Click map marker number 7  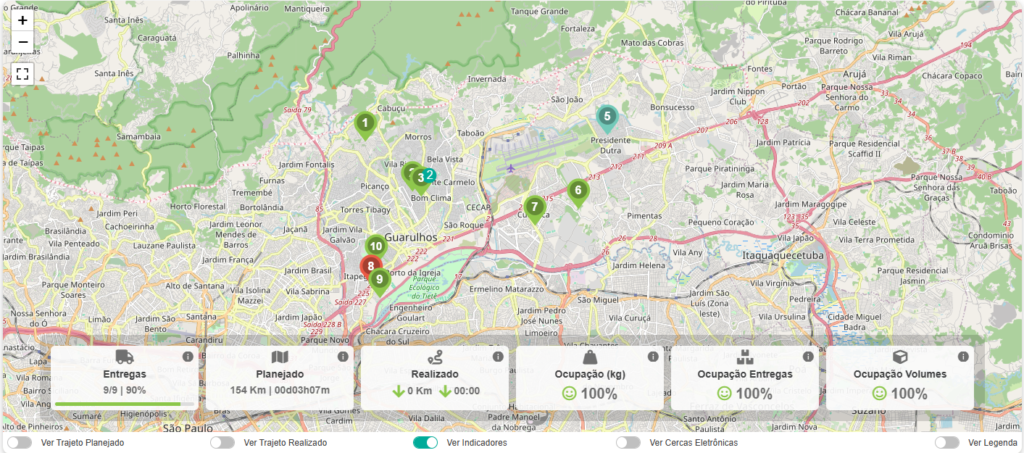[534, 208]
